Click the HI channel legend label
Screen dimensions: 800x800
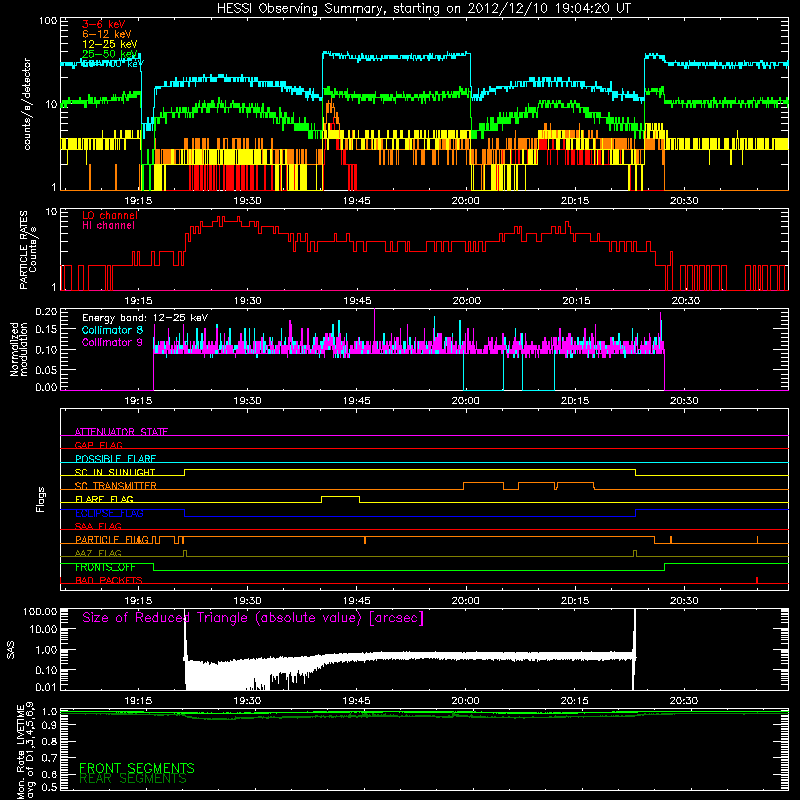(x=108, y=226)
